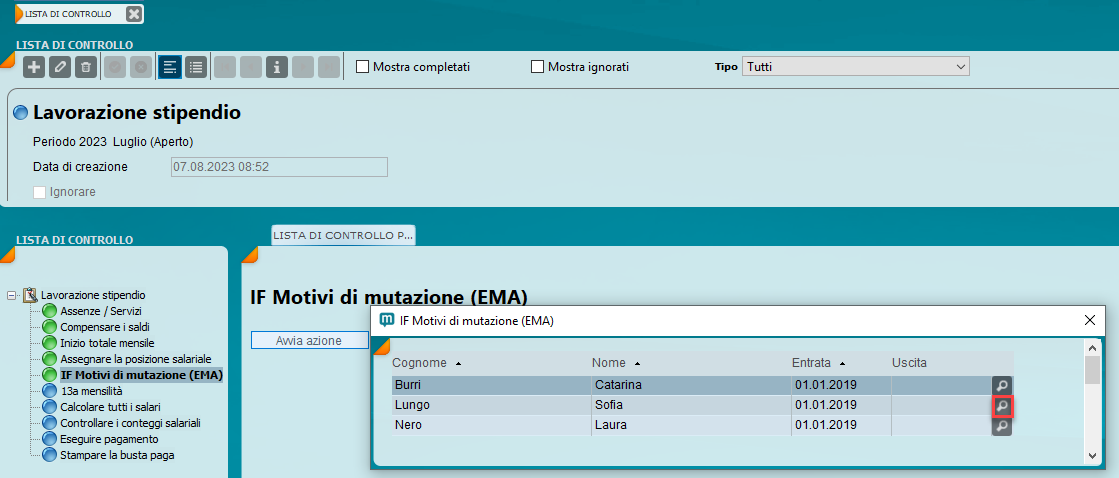Close the Lista di controllo tab with X

click(x=133, y=14)
